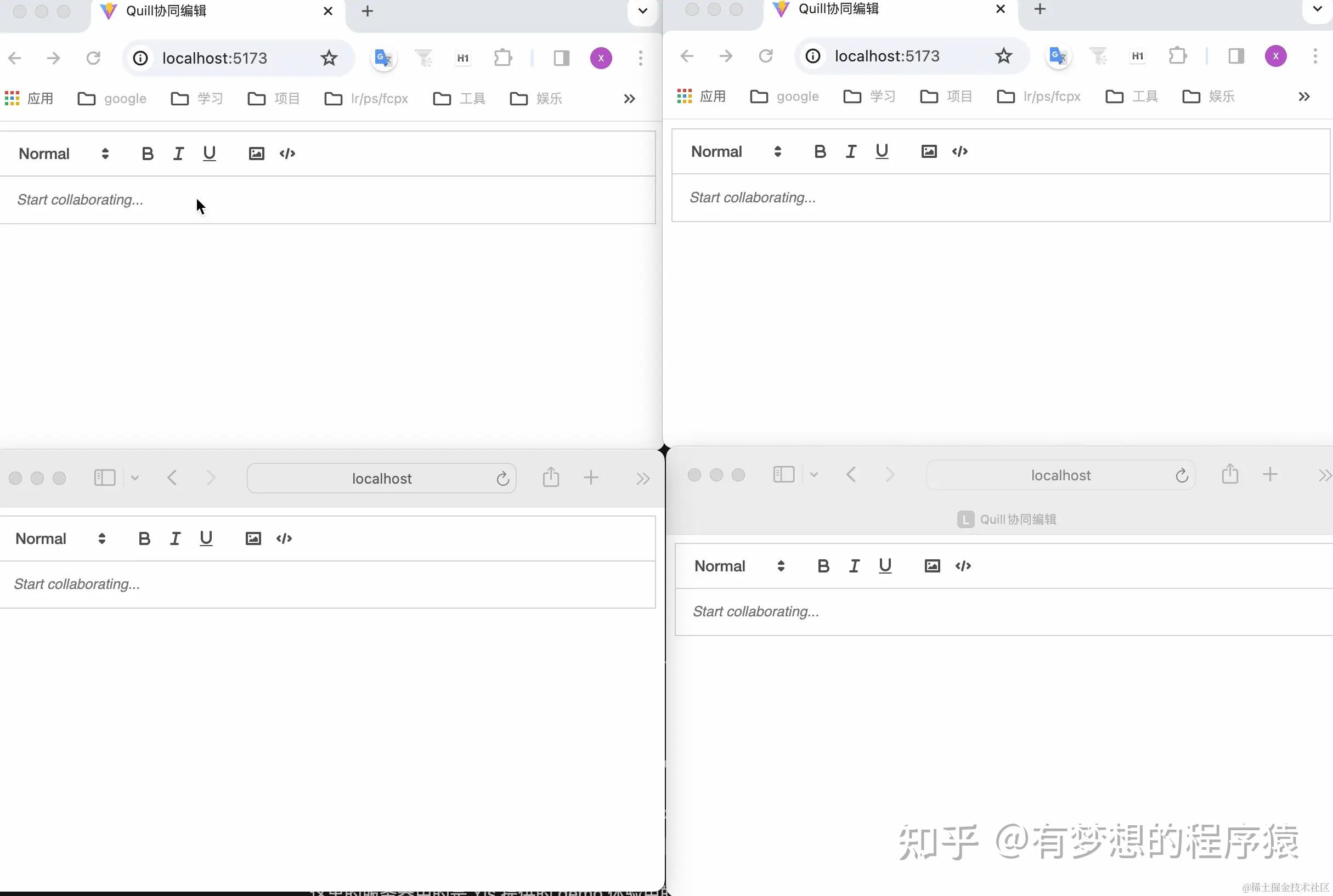Insert an image in the bottom-right editor
This screenshot has height=896, width=1333.
point(931,565)
